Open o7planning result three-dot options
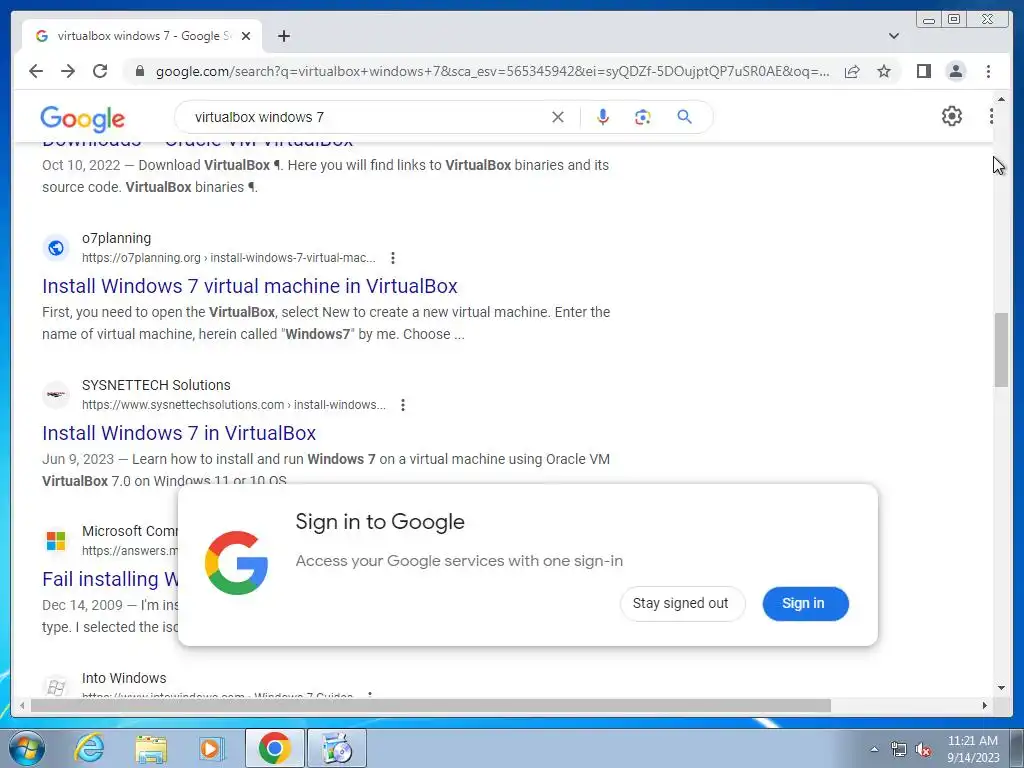 click(x=392, y=258)
